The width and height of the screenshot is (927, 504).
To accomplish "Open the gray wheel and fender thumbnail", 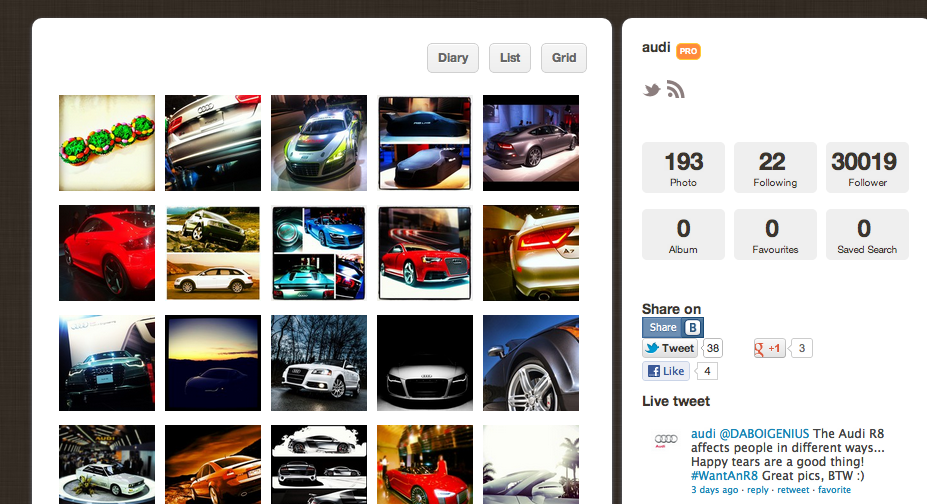I will tap(531, 363).
